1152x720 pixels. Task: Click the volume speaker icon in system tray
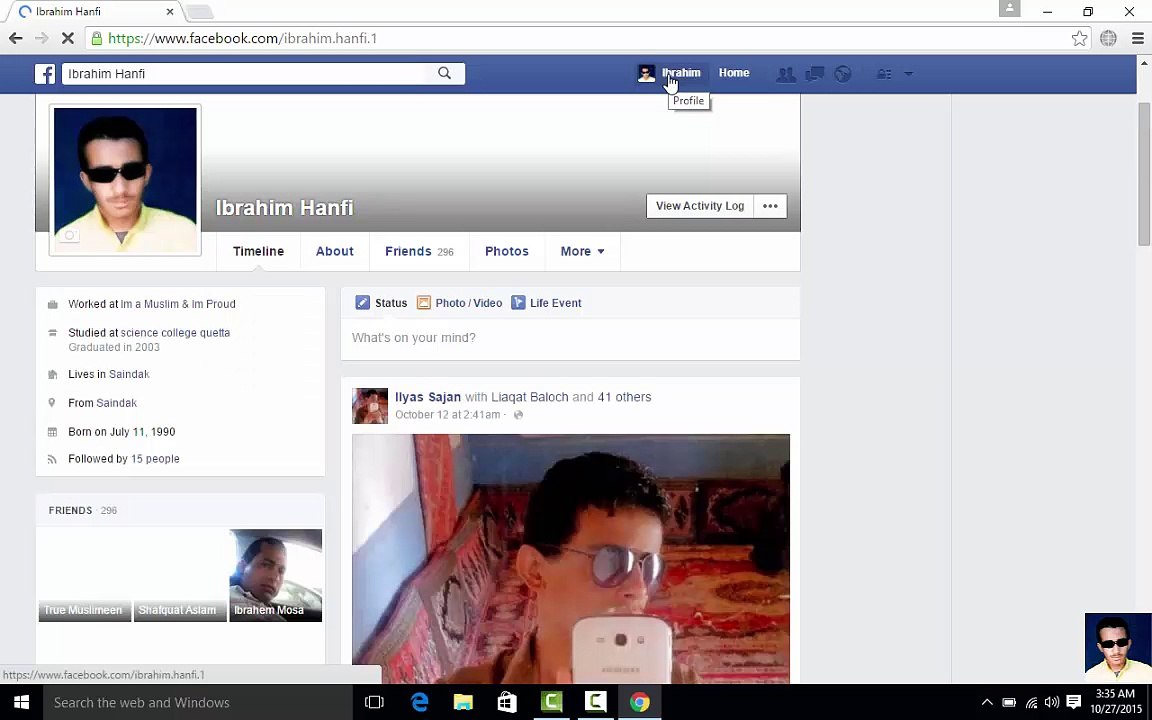(1052, 702)
